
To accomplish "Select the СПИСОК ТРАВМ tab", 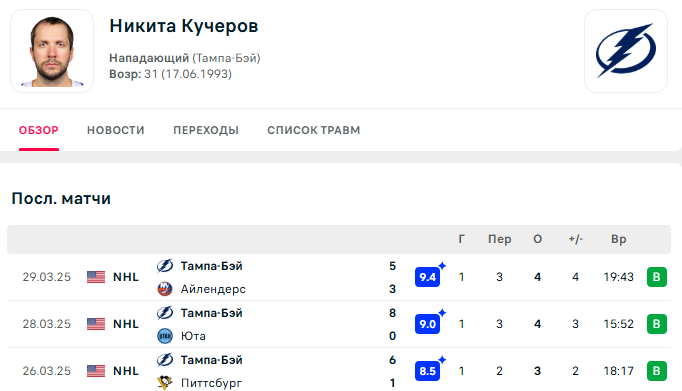I will (314, 130).
